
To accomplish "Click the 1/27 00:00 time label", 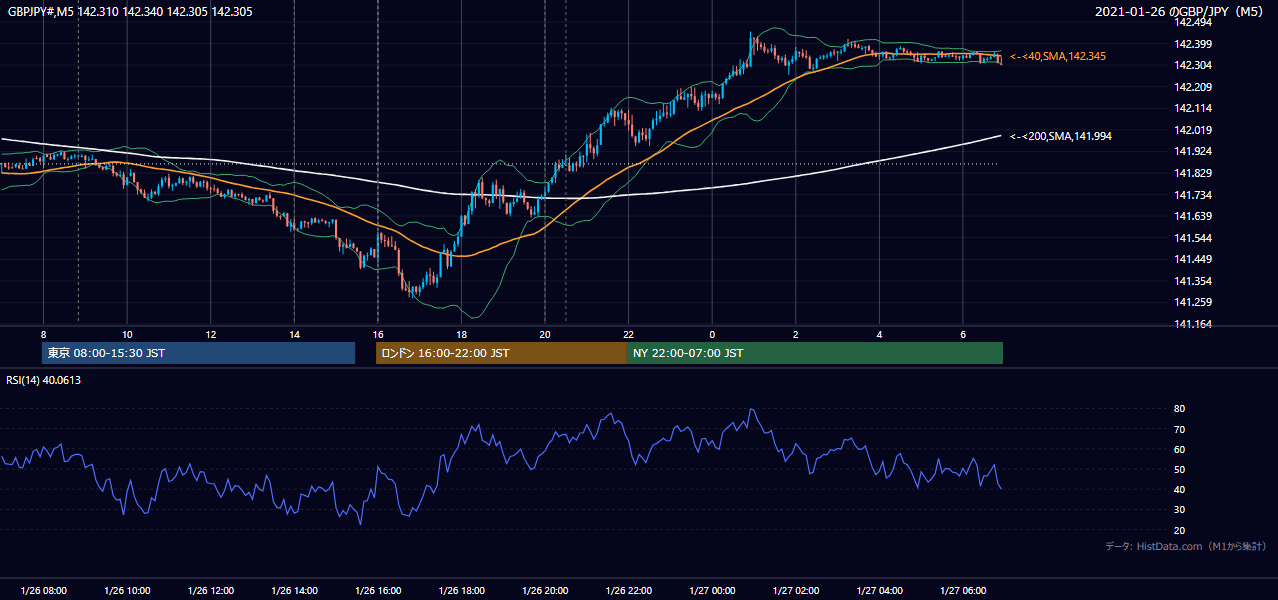I will [x=712, y=591].
